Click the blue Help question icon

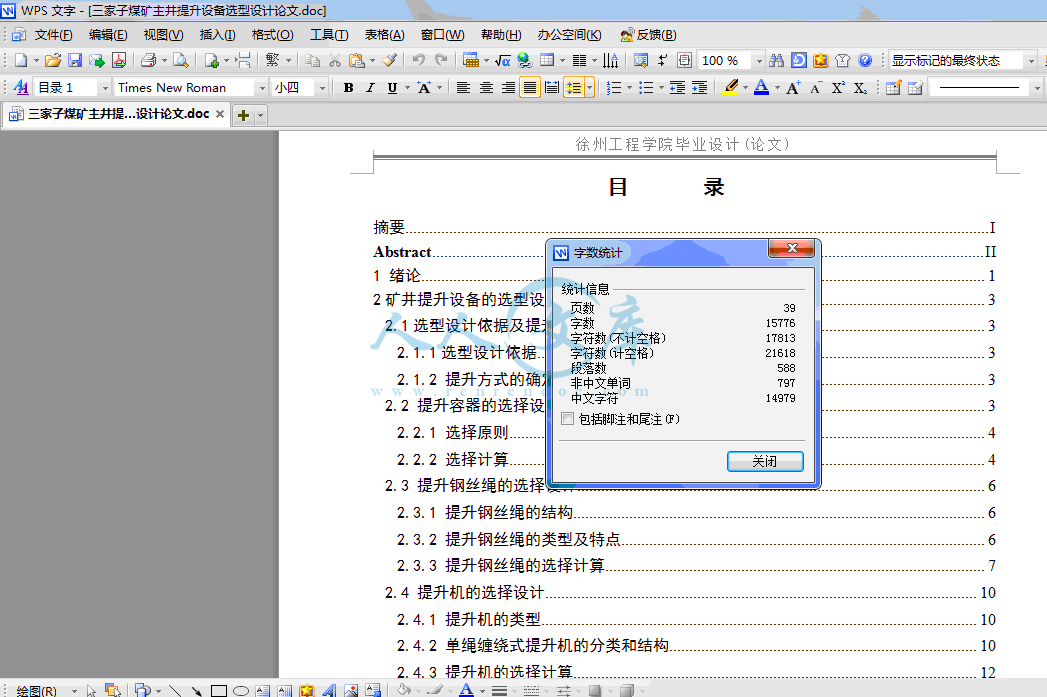[865, 61]
